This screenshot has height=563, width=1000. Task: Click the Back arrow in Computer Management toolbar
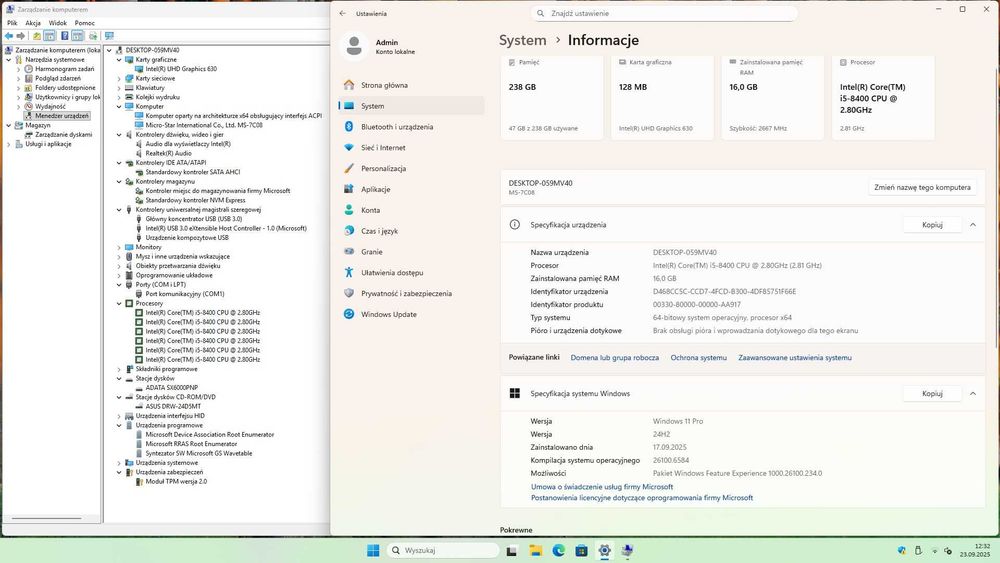tap(8, 36)
